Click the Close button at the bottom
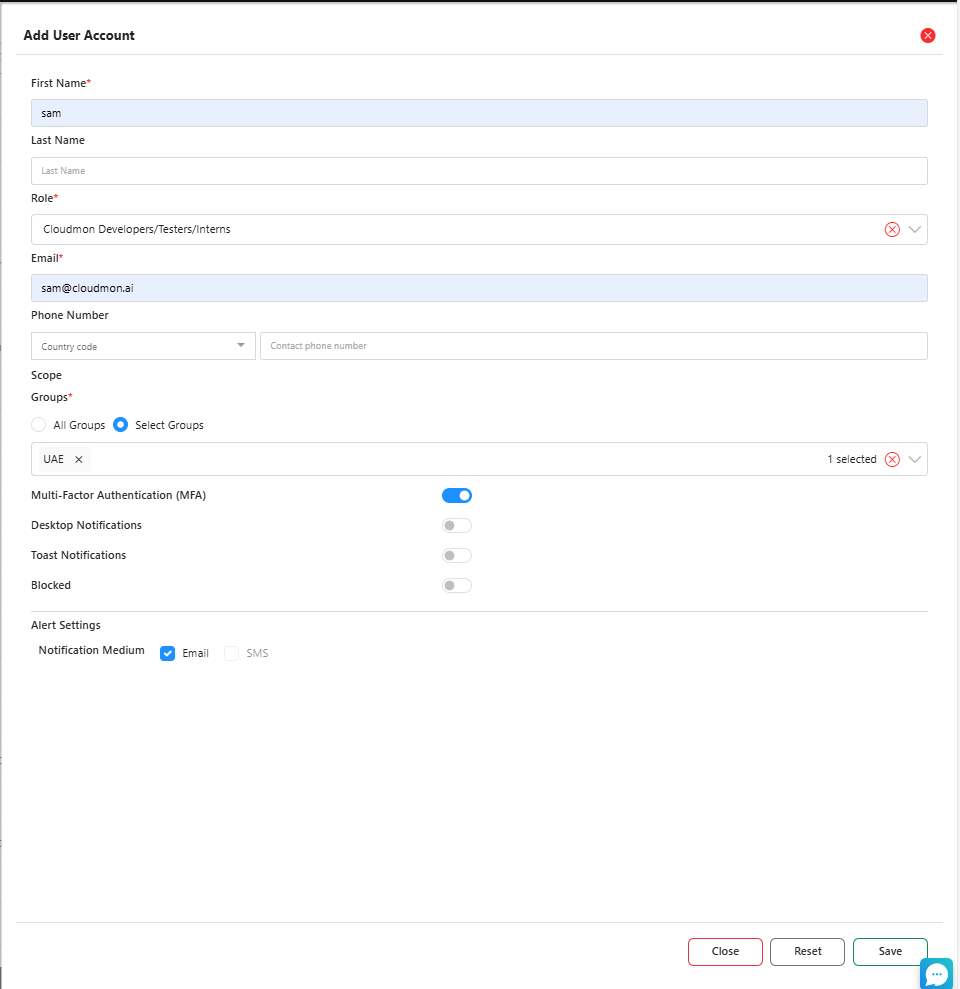Image resolution: width=960 pixels, height=989 pixels. (x=725, y=951)
